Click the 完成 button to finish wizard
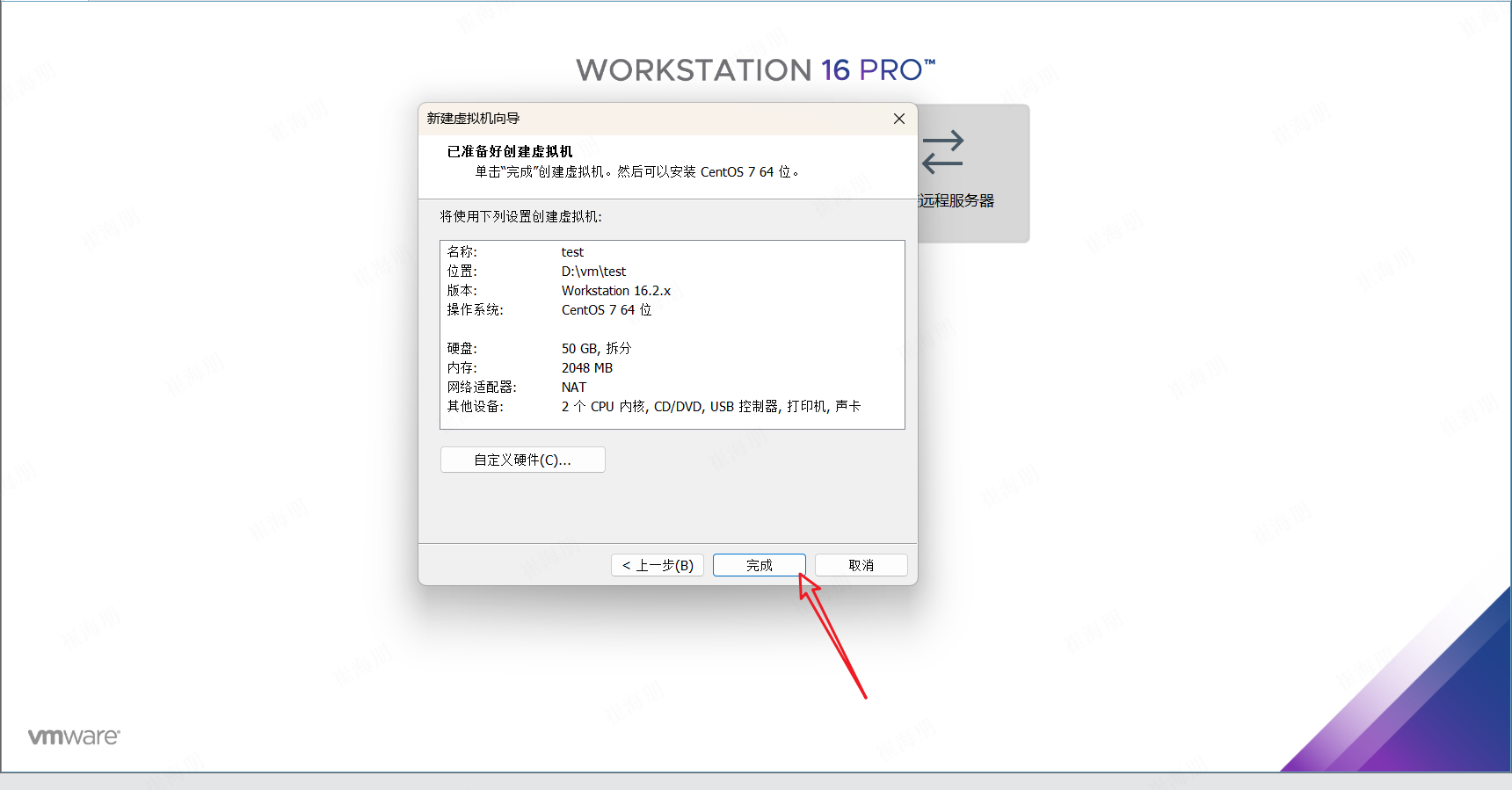Viewport: 1512px width, 790px height. (x=759, y=565)
